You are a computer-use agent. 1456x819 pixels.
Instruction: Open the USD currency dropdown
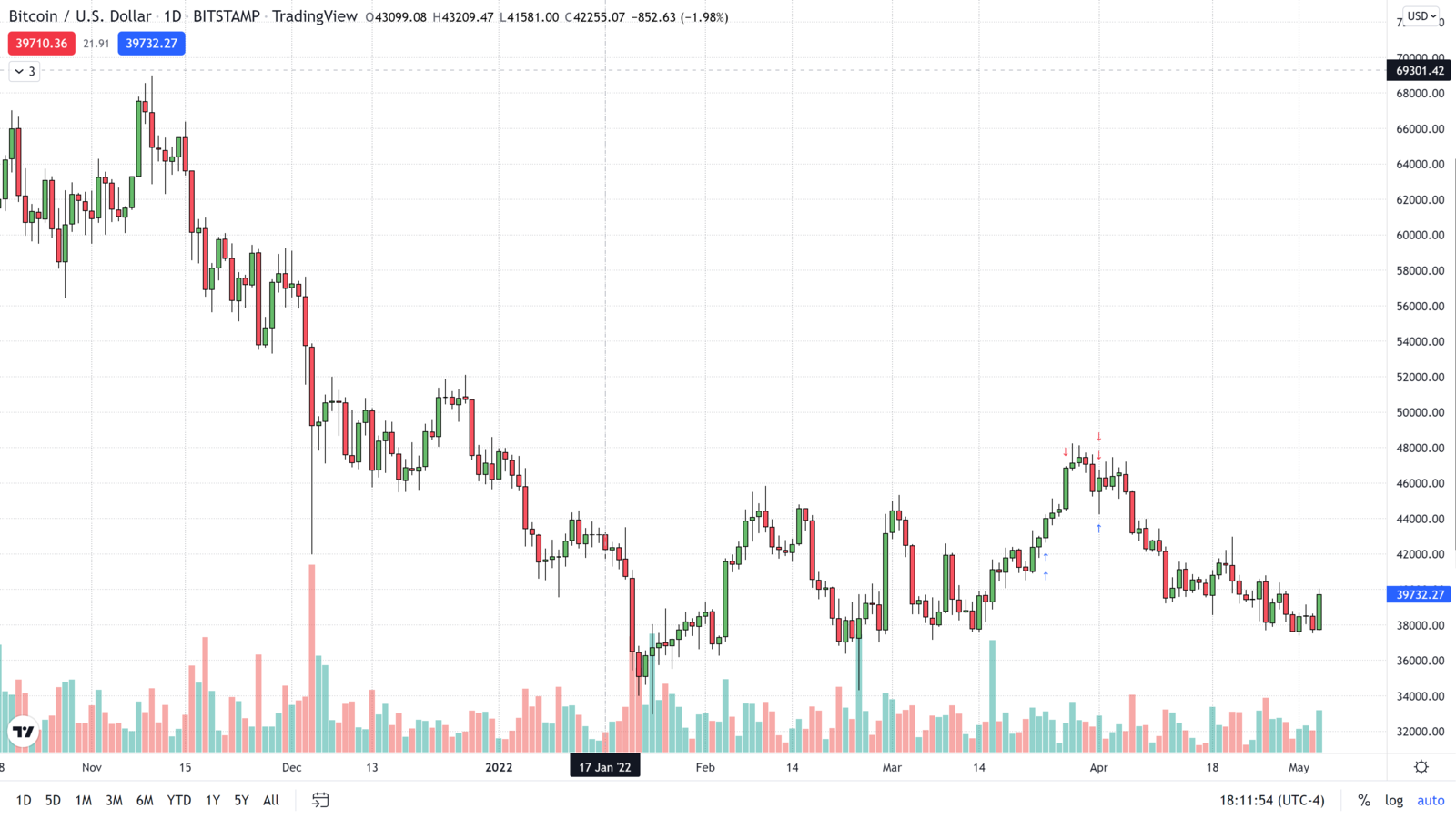(1421, 16)
